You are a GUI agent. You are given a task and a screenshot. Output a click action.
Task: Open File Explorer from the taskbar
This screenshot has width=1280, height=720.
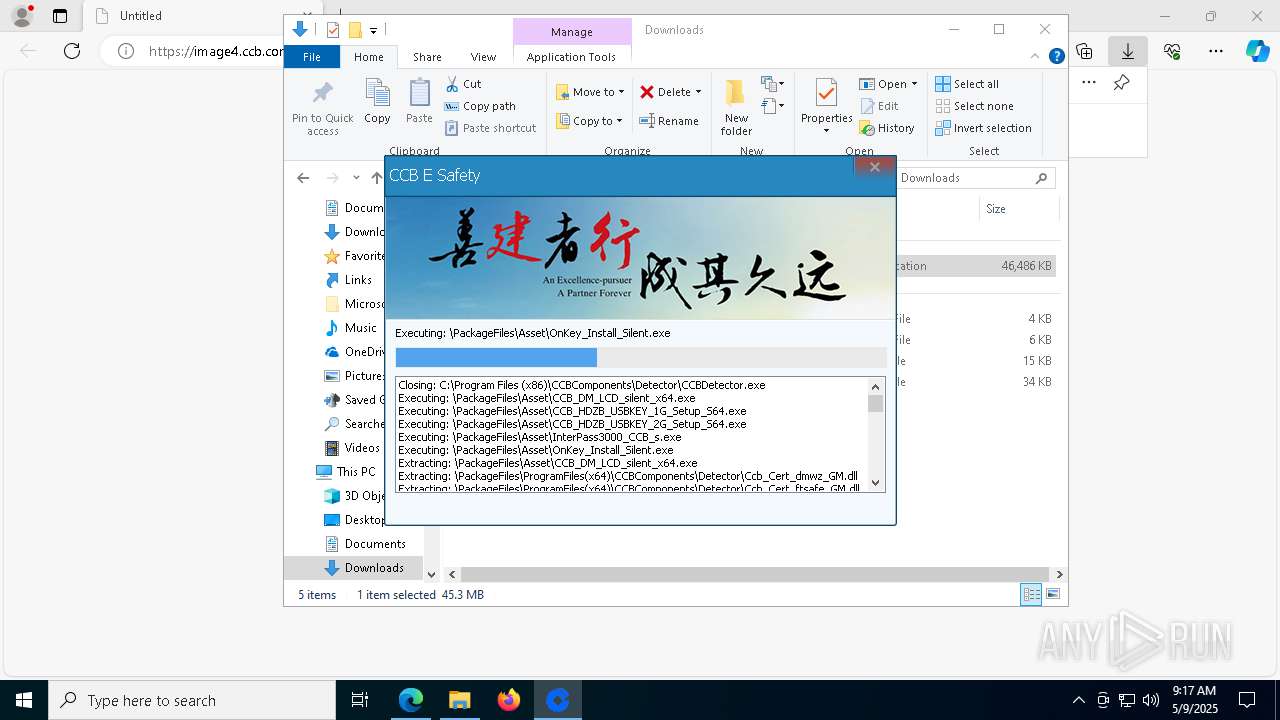click(460, 700)
